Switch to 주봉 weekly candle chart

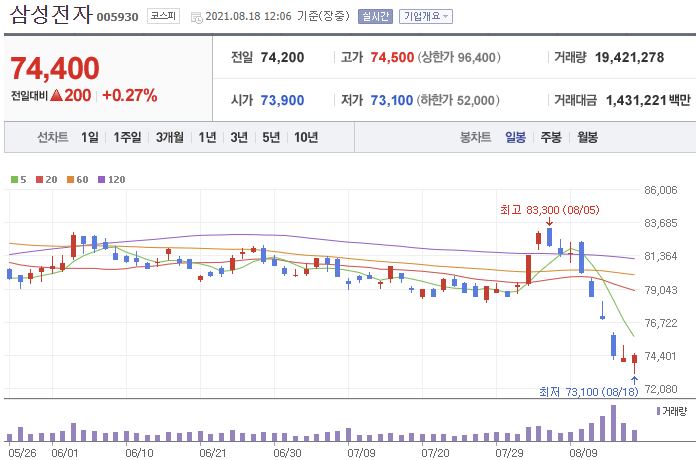click(551, 137)
